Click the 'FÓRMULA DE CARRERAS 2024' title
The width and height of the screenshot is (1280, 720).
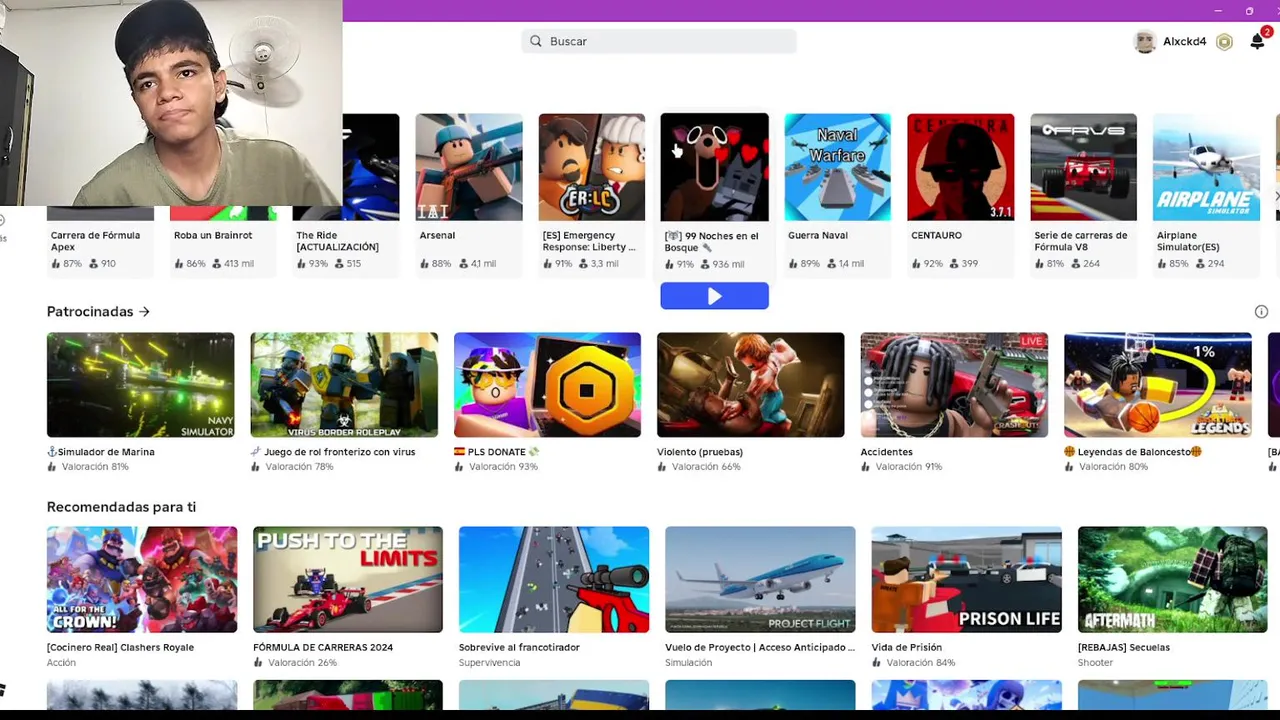[323, 648]
